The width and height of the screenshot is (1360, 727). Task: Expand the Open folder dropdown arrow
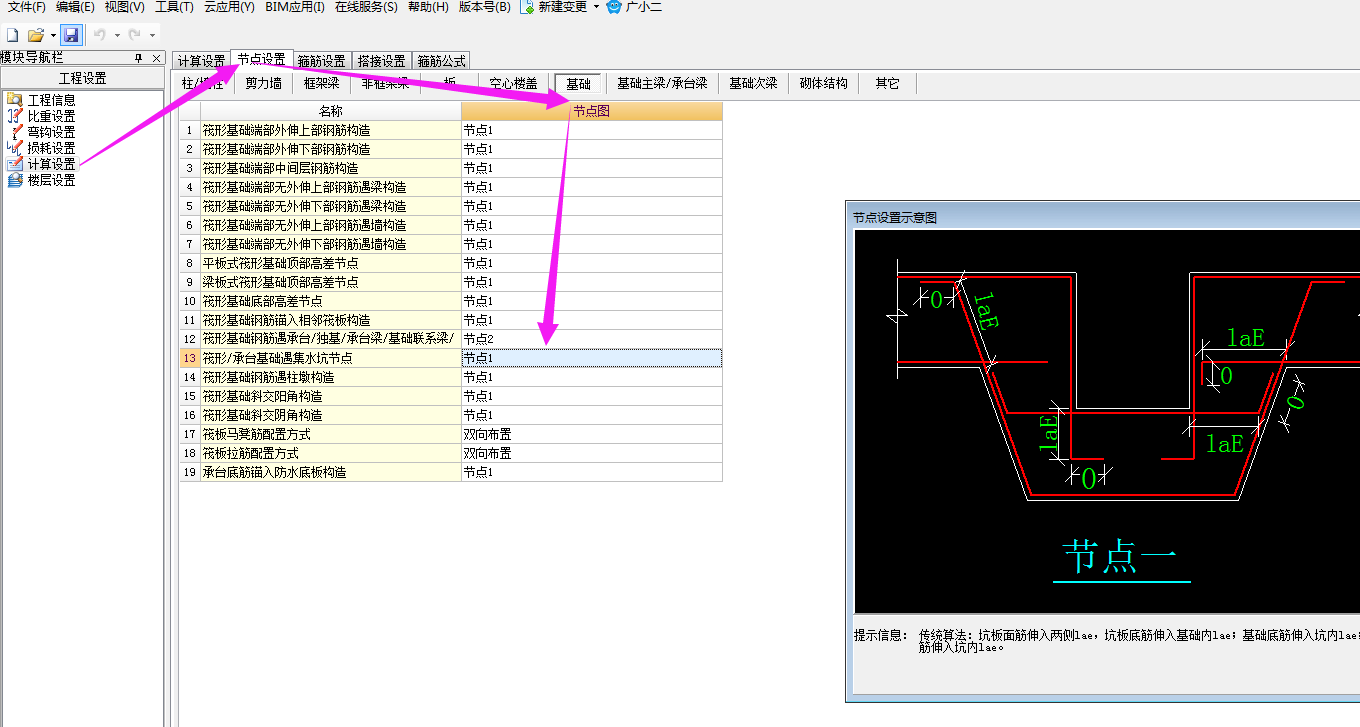pyautogui.click(x=53, y=35)
